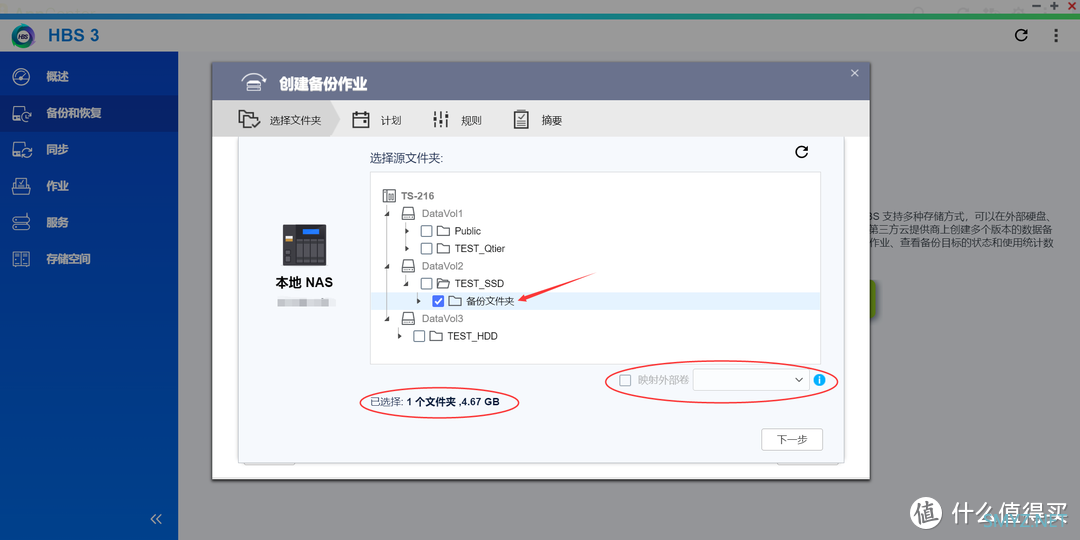Image resolution: width=1080 pixels, height=540 pixels.
Task: Click the 本地 NAS device image
Action: 304,245
